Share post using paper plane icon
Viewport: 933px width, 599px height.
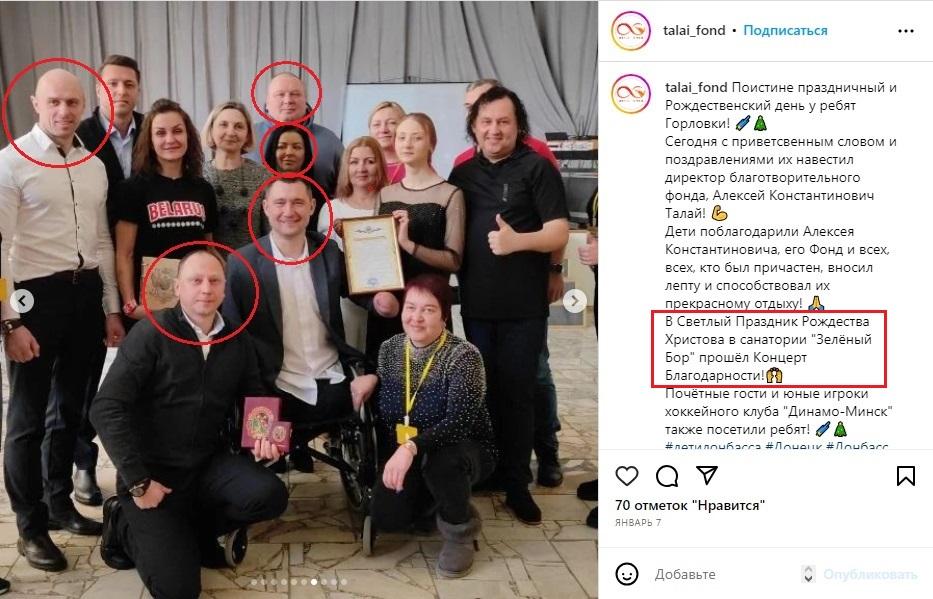(x=706, y=475)
